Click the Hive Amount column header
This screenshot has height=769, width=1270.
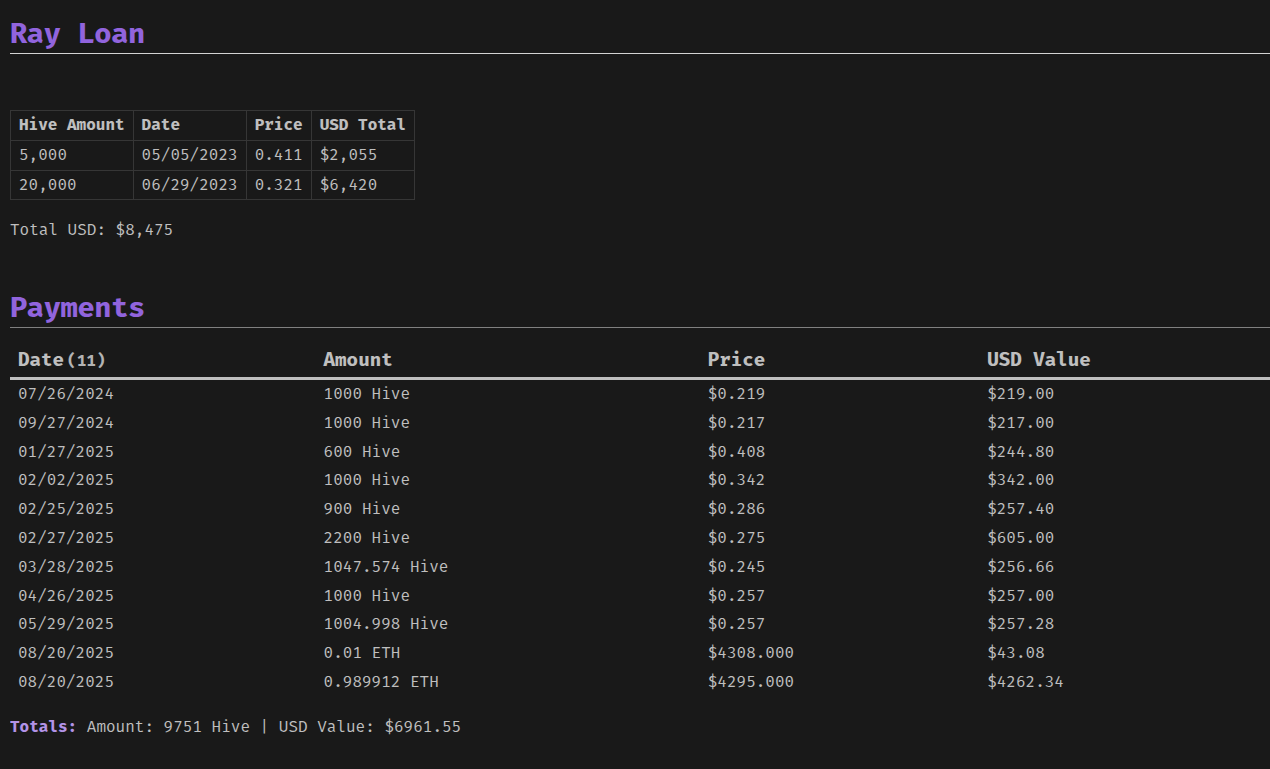[x=71, y=125]
